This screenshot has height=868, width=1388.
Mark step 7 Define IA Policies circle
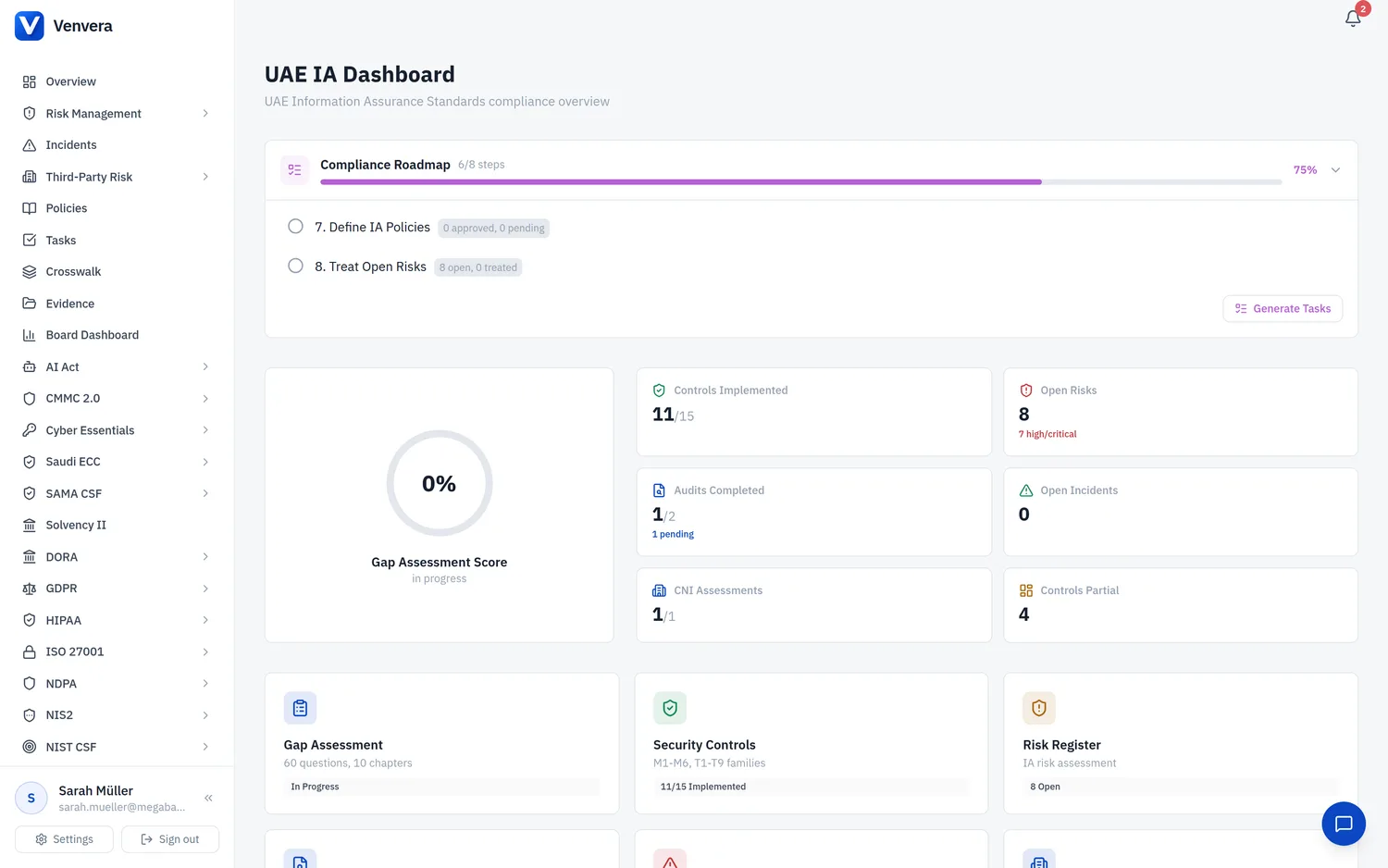[x=295, y=227]
